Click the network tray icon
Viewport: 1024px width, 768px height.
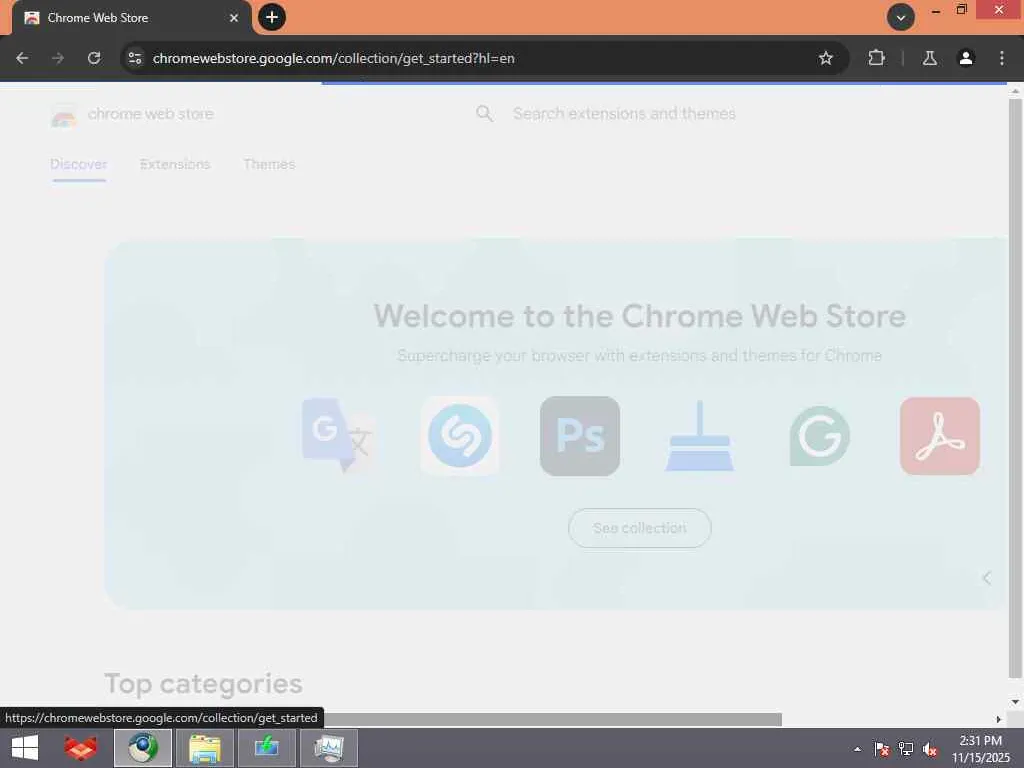click(x=906, y=749)
